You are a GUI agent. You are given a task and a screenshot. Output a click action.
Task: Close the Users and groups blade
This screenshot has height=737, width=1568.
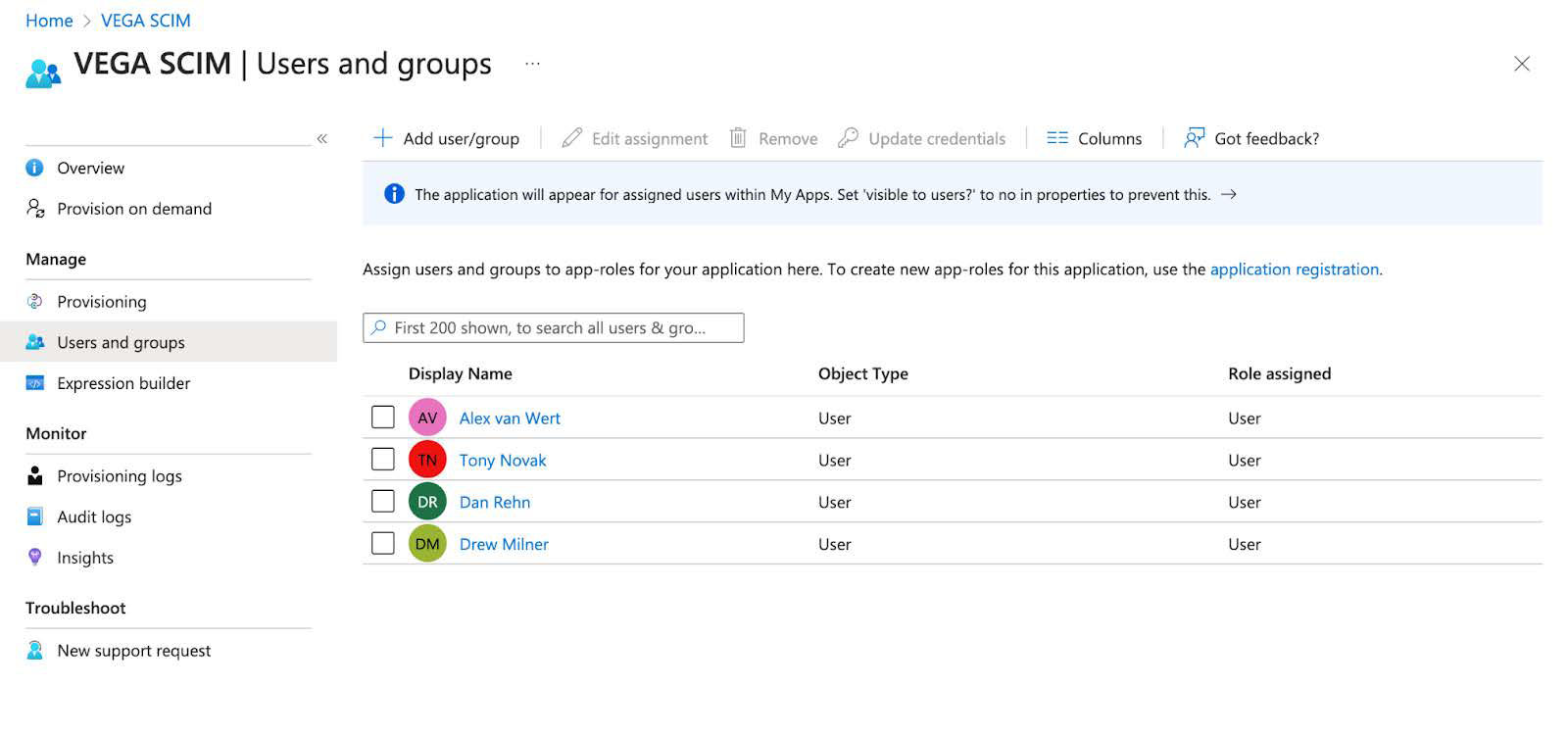tap(1521, 64)
